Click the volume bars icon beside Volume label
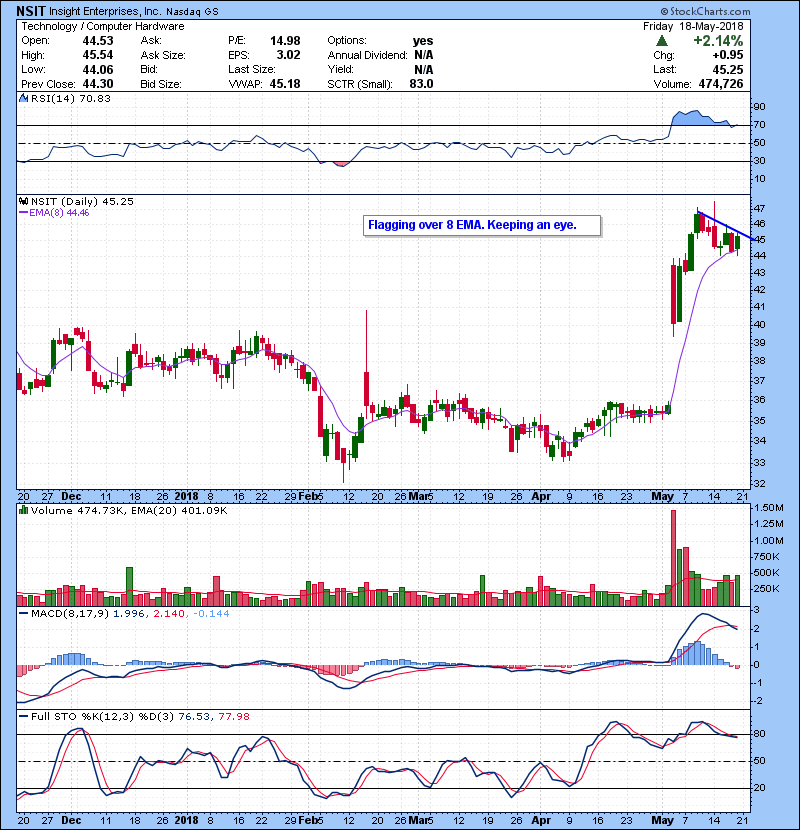 pyautogui.click(x=23, y=510)
